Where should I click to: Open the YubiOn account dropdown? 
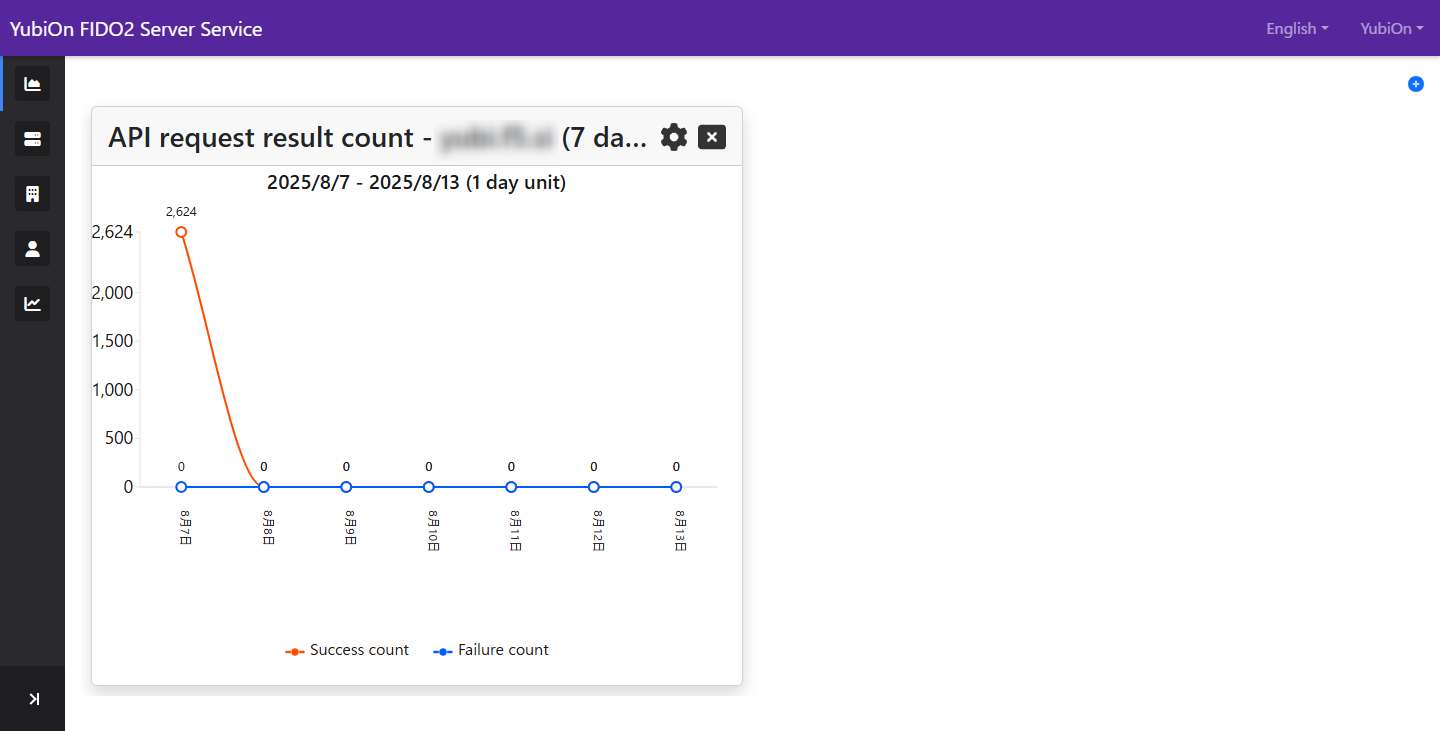click(x=1392, y=29)
